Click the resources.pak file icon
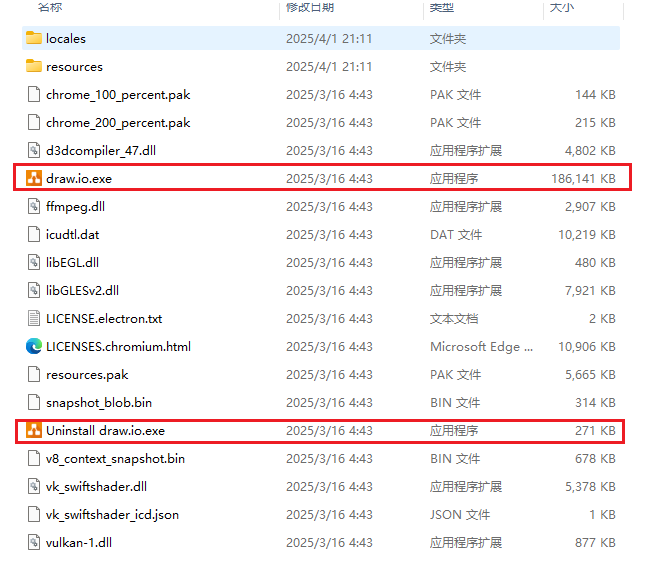 [x=34, y=374]
